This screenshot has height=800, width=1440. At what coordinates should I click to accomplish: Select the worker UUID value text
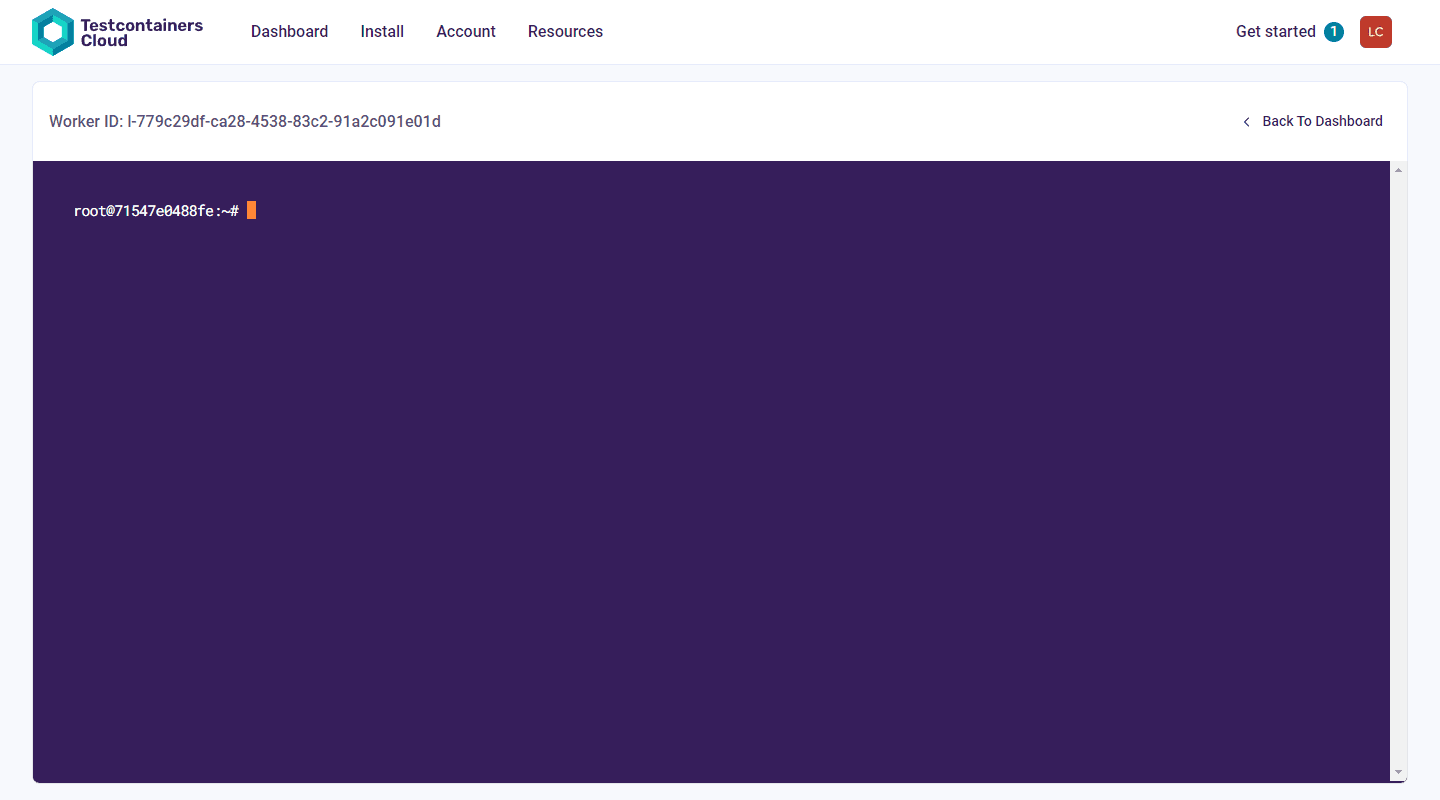pyautogui.click(x=284, y=122)
